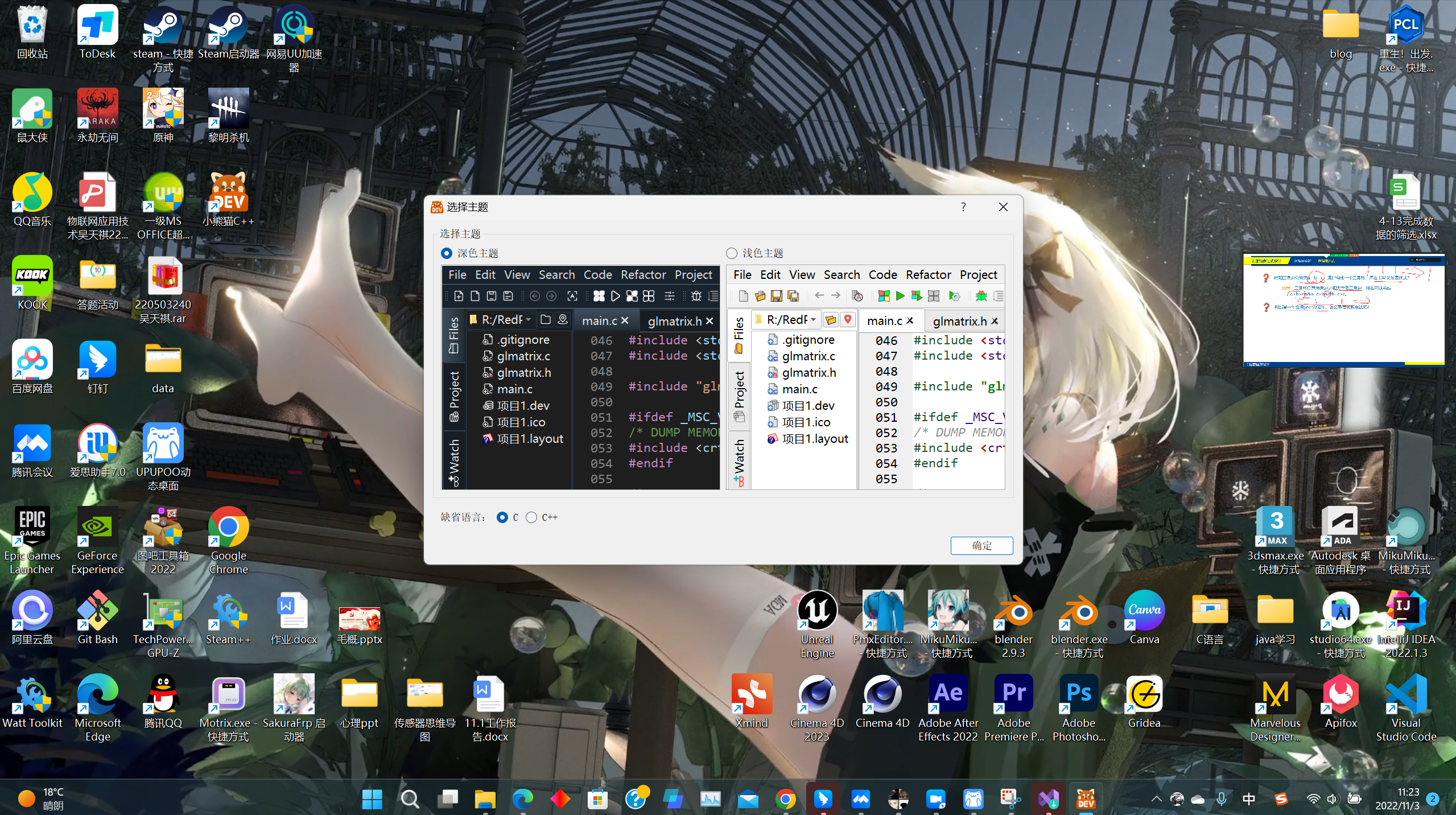This screenshot has width=1456, height=815.
Task: Open 作业.docx file on desktop
Action: pyautogui.click(x=294, y=618)
